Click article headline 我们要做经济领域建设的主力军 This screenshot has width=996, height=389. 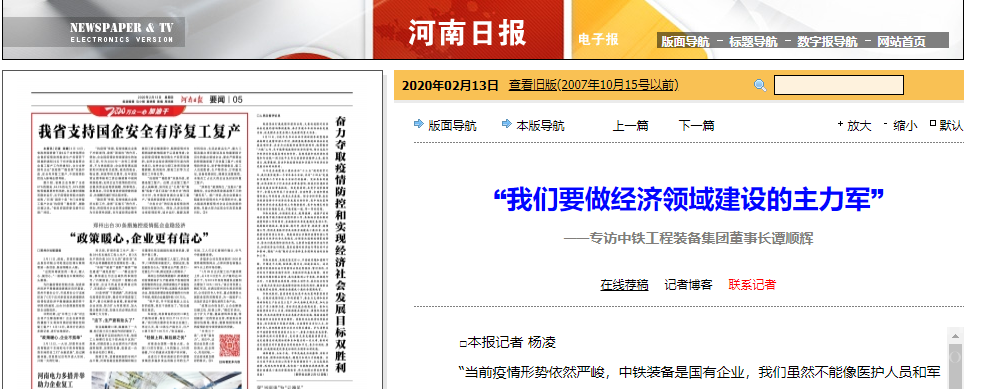(x=689, y=200)
